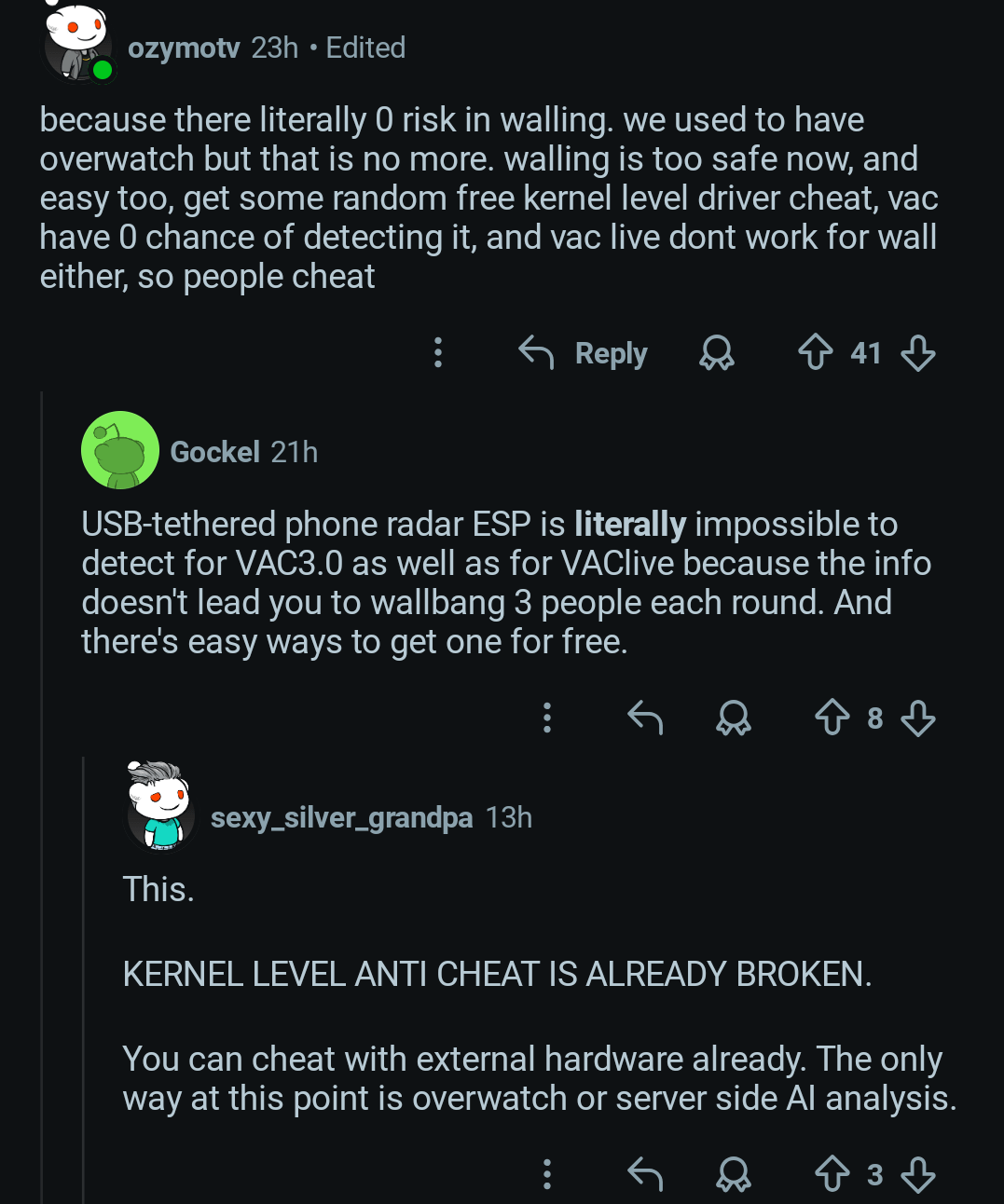Open more options on sexy_silver_grandpa's comment
The image size is (1004, 1204).
(547, 1174)
